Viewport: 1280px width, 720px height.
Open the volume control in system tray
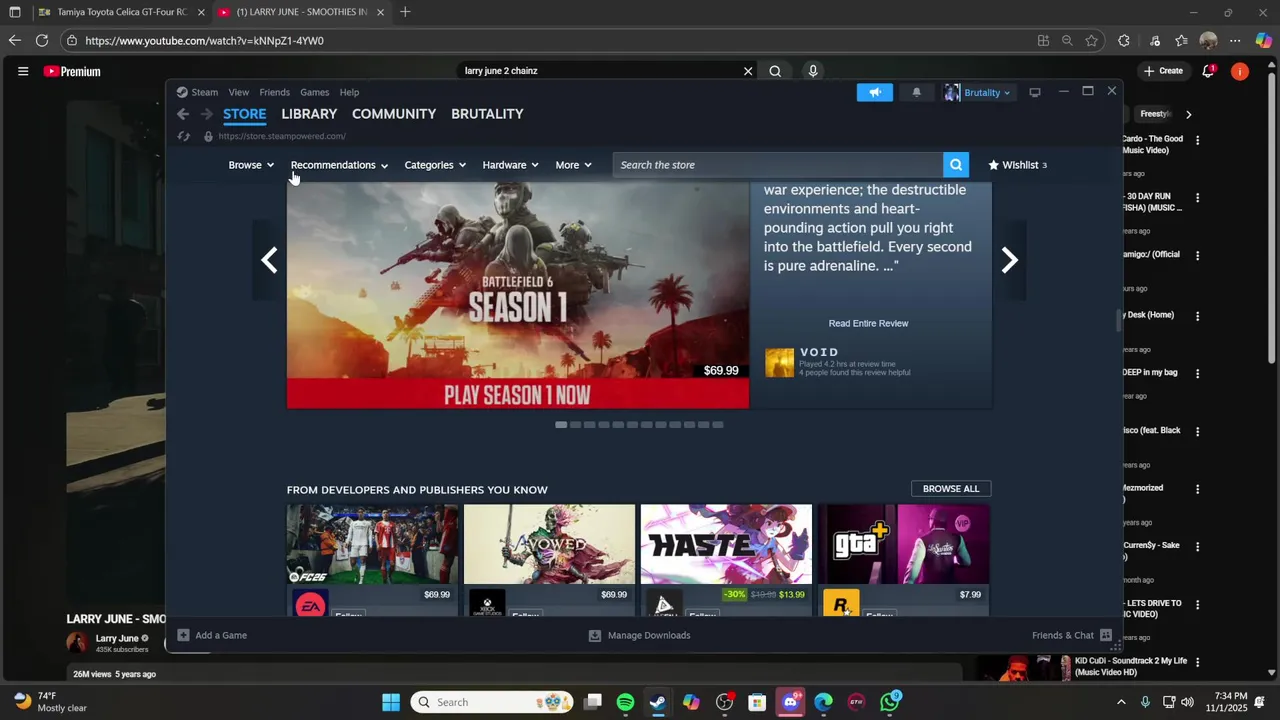click(x=1187, y=702)
